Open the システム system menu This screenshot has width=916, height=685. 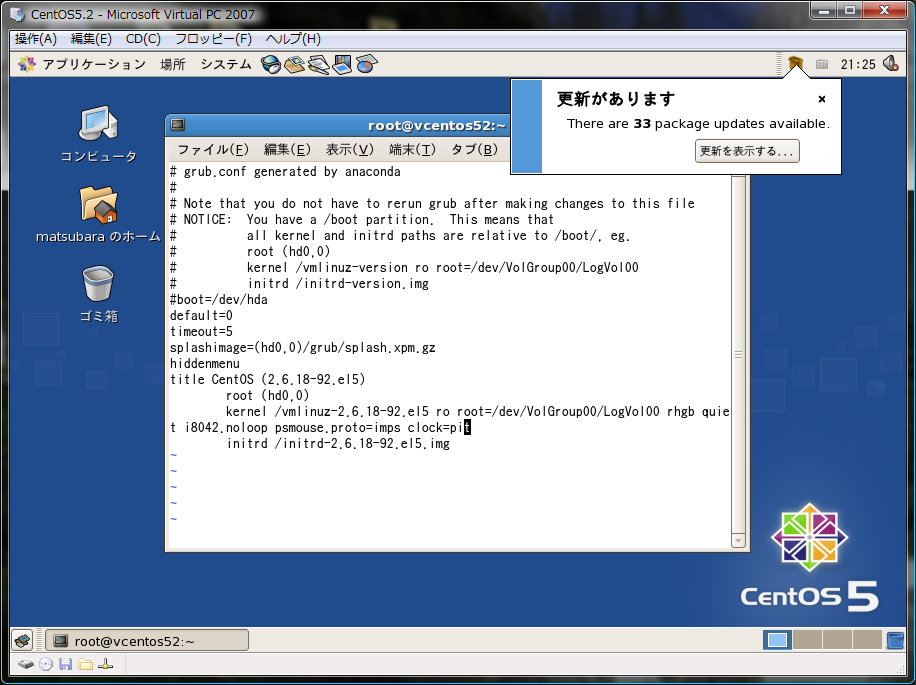[225, 64]
